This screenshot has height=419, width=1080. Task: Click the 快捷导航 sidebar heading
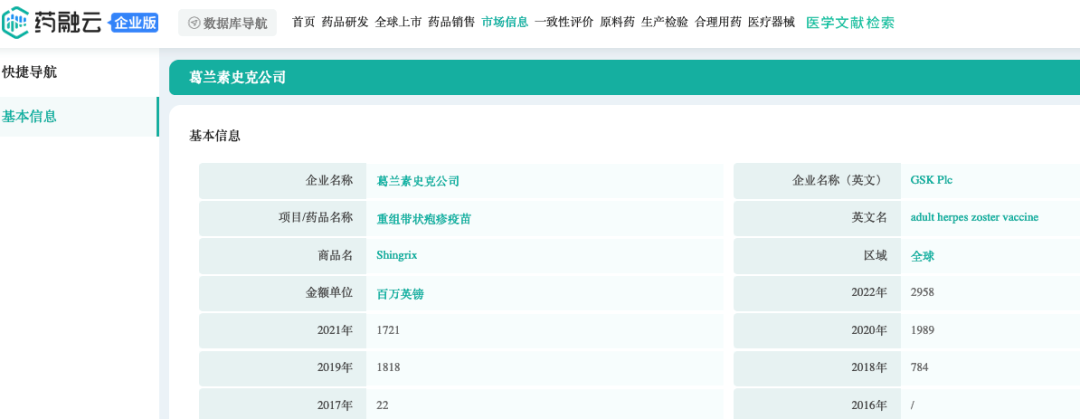[x=30, y=72]
